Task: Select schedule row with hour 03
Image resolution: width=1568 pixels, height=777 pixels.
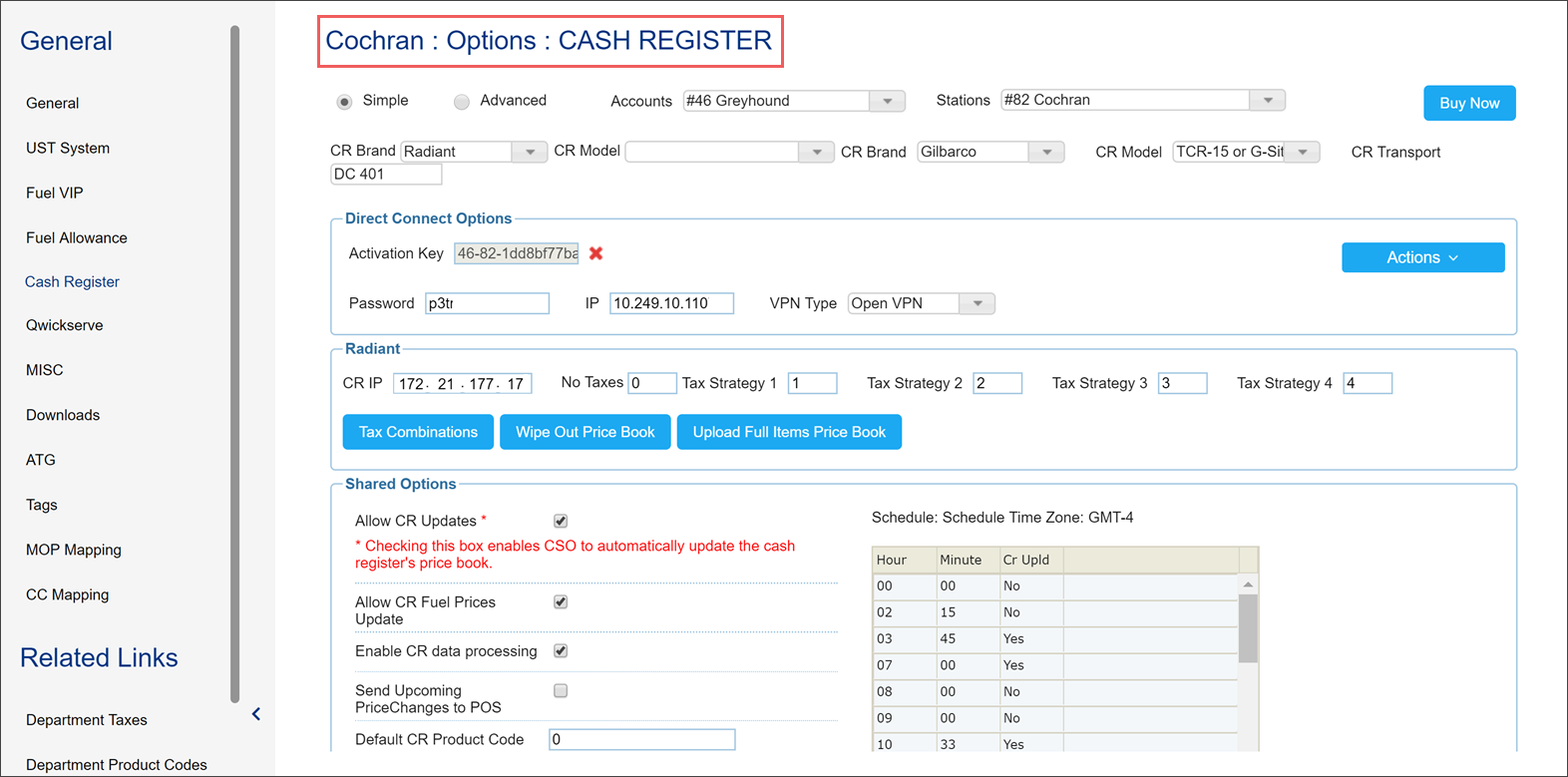Action: coord(1055,638)
